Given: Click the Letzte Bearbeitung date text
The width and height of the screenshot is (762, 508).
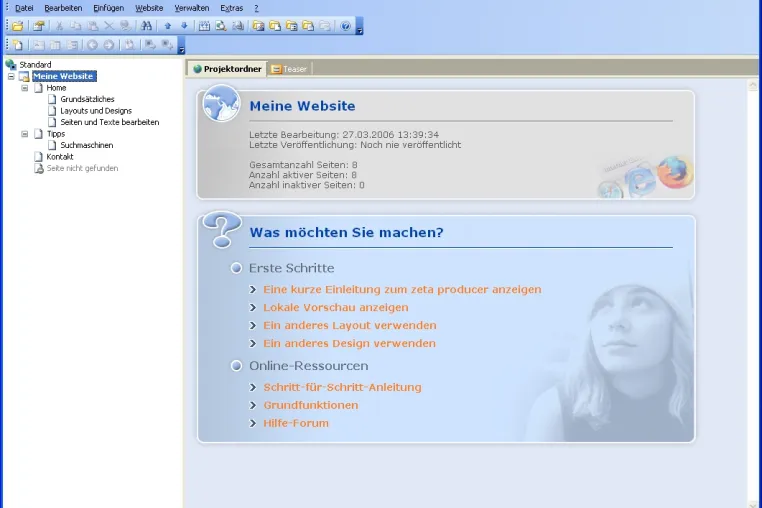Looking at the screenshot, I should coord(344,135).
